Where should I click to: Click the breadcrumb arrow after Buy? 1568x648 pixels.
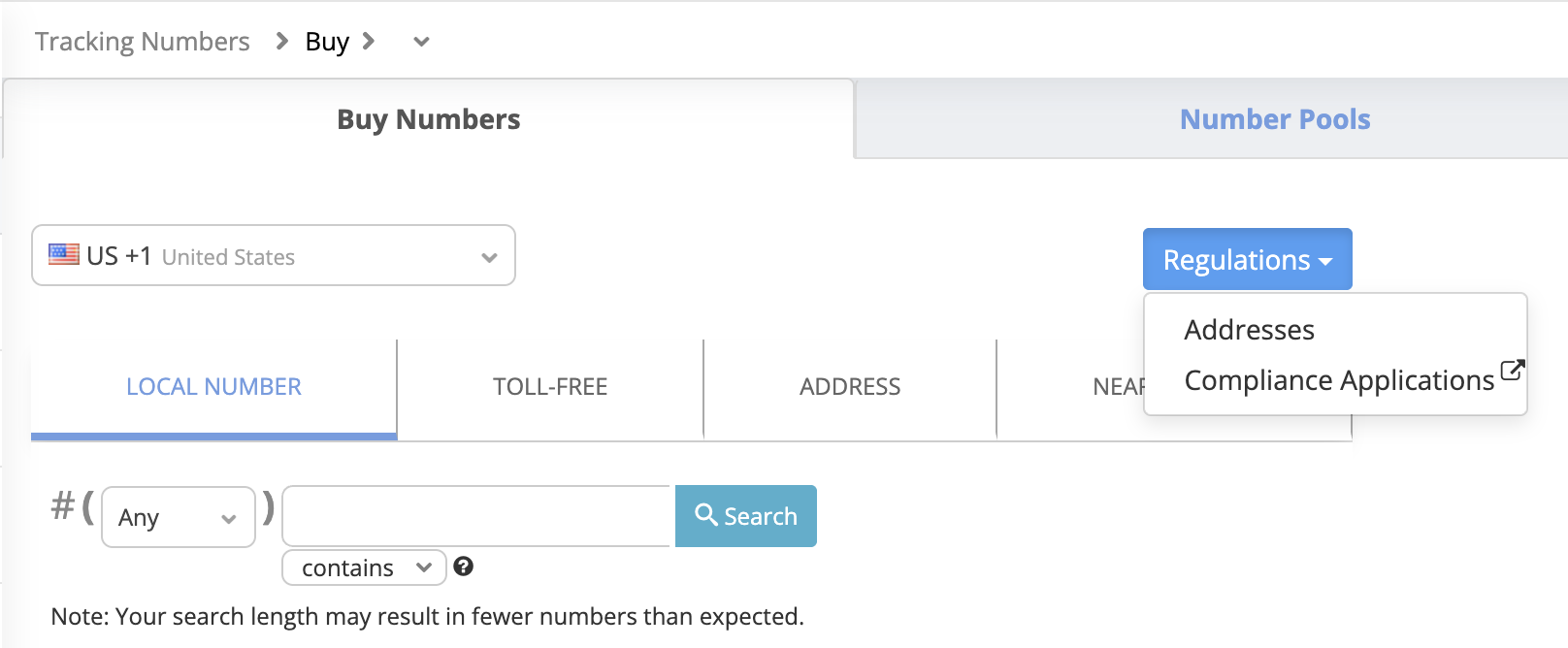pos(369,42)
